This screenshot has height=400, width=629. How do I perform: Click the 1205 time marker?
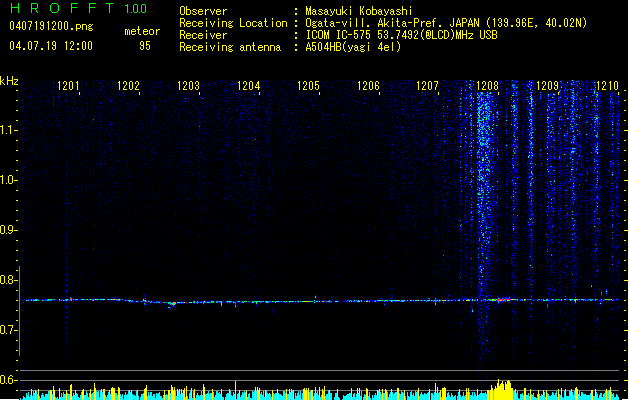point(308,86)
